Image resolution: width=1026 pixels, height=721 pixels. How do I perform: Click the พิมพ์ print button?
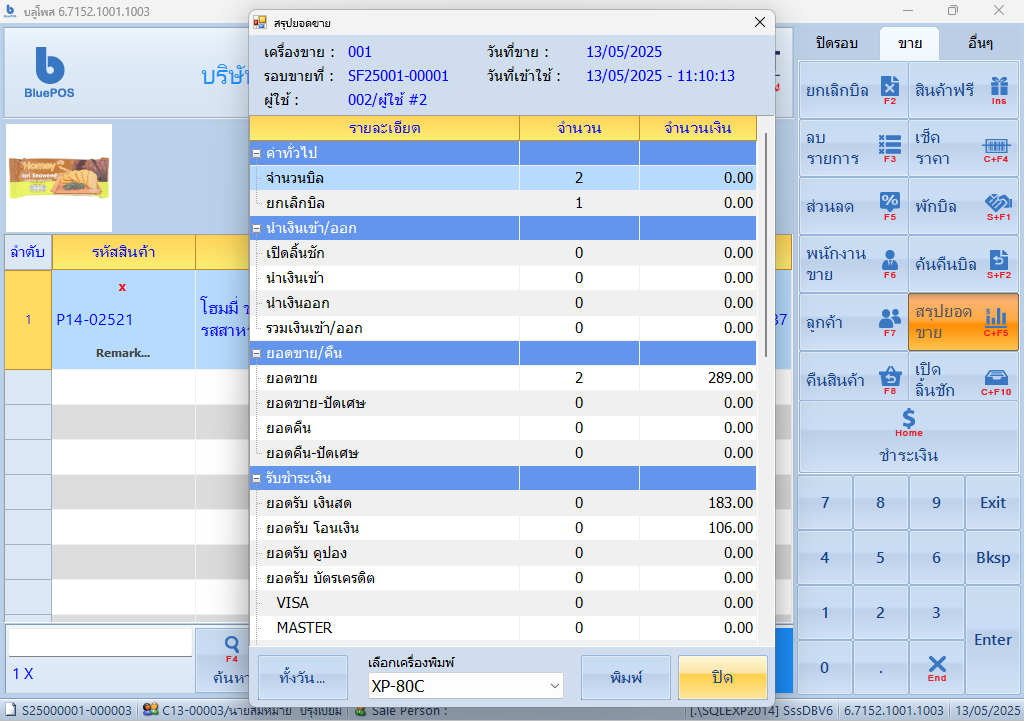pos(625,677)
